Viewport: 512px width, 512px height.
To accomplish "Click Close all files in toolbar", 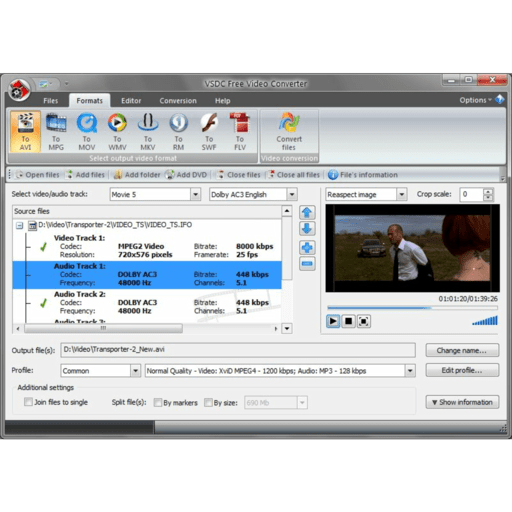I will click(294, 175).
